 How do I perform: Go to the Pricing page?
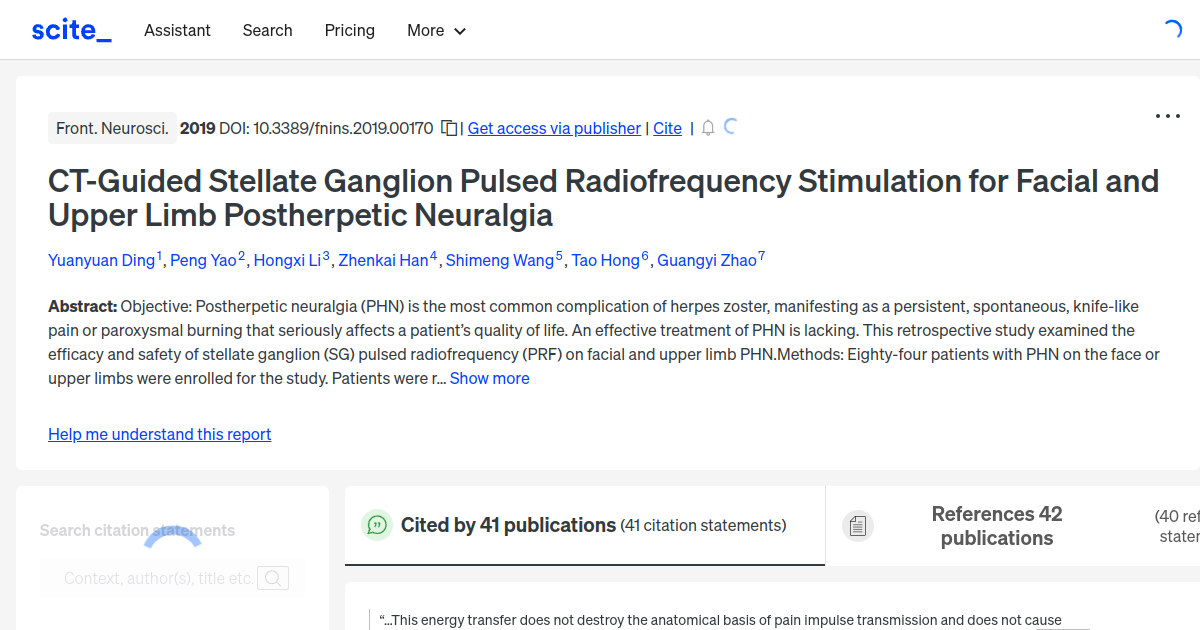(349, 31)
